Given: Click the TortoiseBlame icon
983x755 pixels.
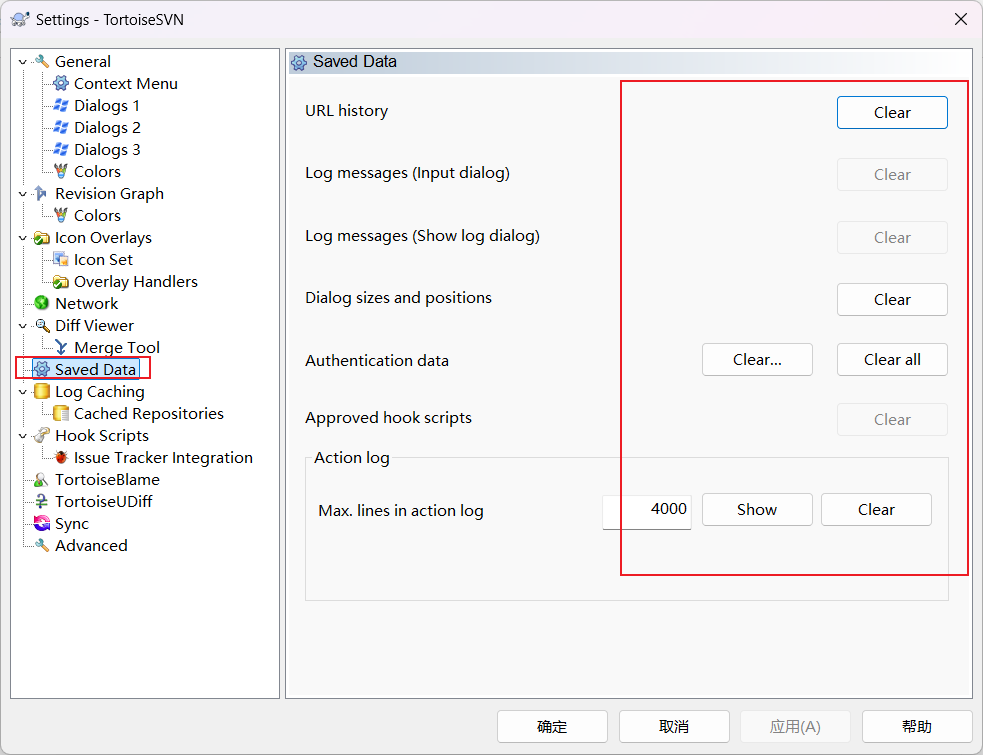Looking at the screenshot, I should (x=41, y=480).
